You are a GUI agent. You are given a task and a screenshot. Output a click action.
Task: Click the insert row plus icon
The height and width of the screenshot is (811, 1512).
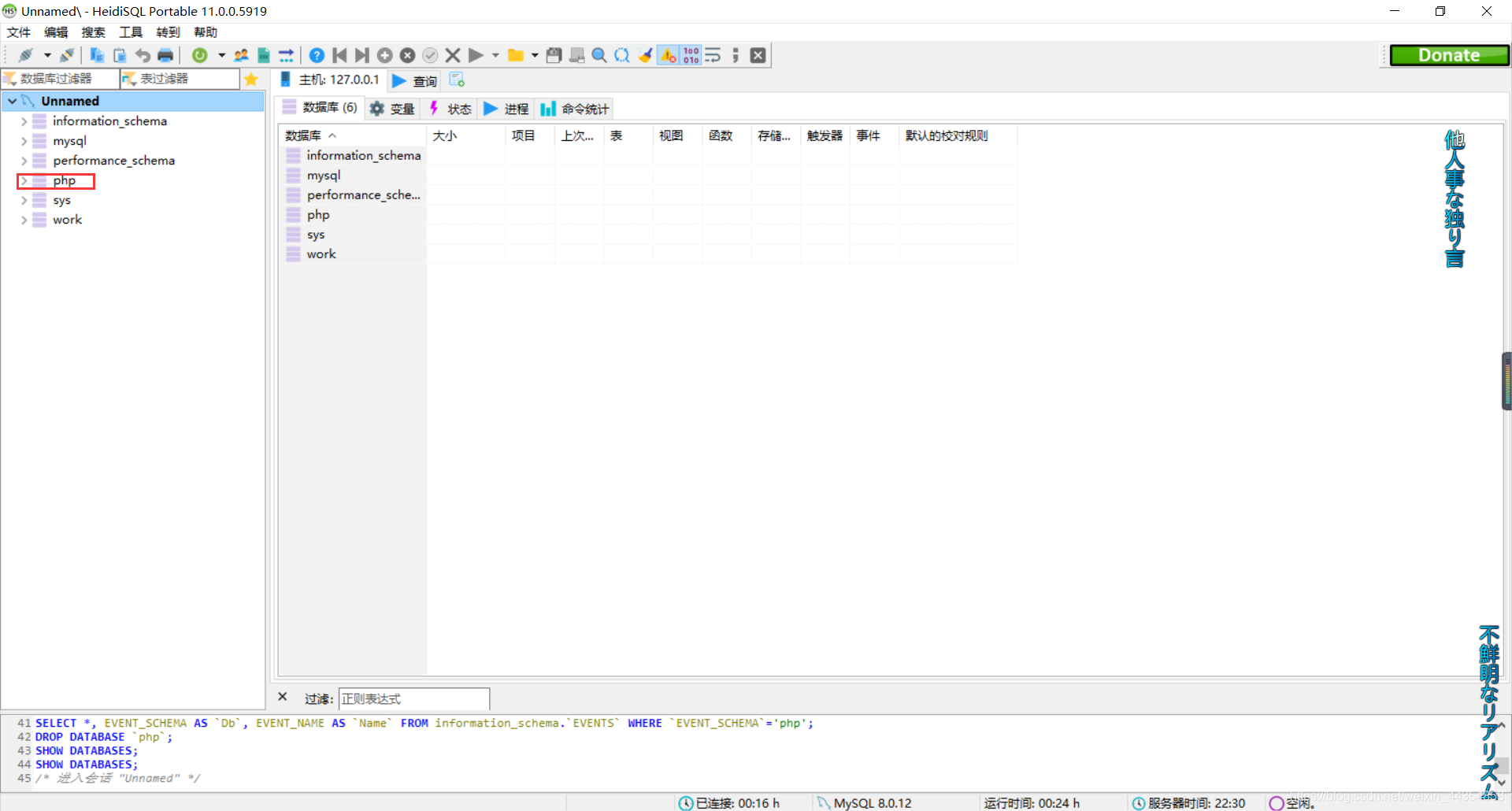tap(385, 55)
